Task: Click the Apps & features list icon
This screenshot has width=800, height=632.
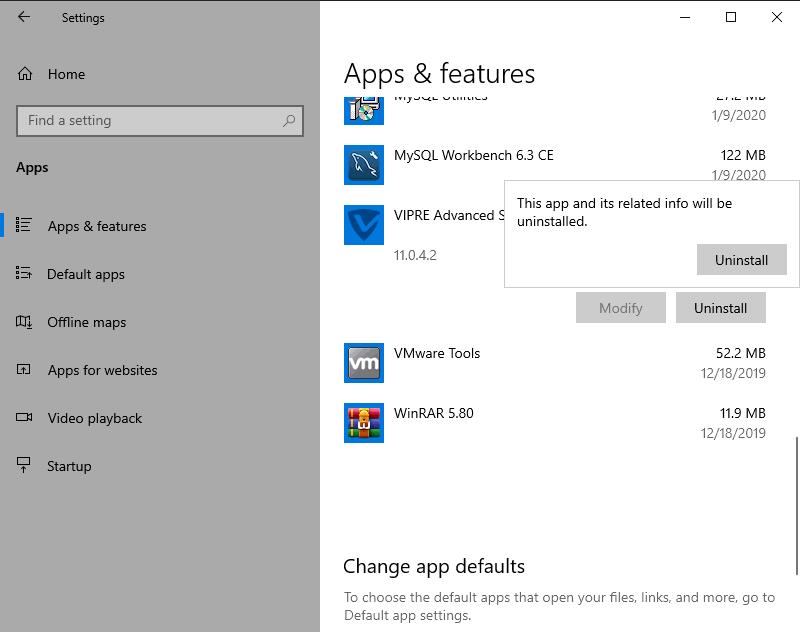Action: 23,225
